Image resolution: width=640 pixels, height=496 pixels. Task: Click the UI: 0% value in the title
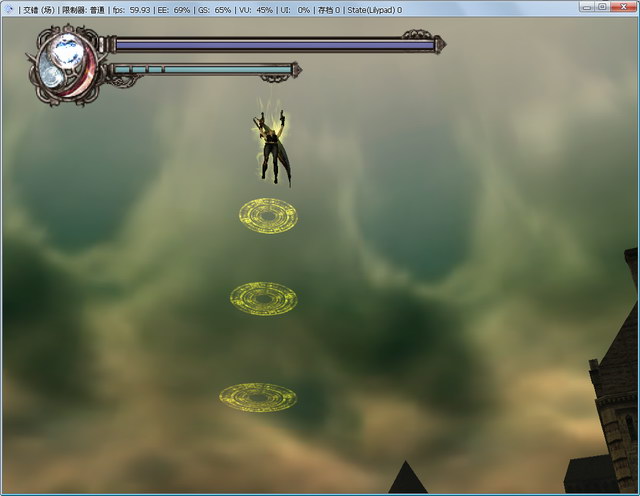coord(295,10)
